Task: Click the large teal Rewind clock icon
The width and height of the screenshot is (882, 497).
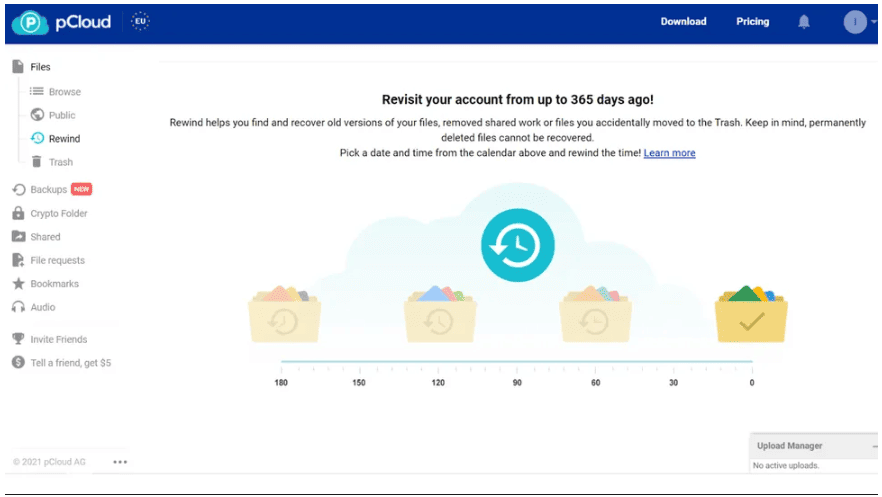Action: click(518, 245)
